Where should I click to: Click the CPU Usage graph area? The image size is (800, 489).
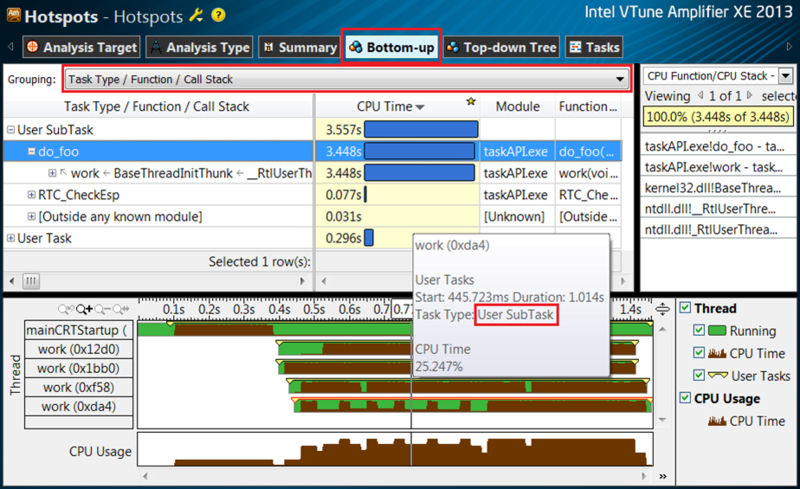tap(395, 449)
